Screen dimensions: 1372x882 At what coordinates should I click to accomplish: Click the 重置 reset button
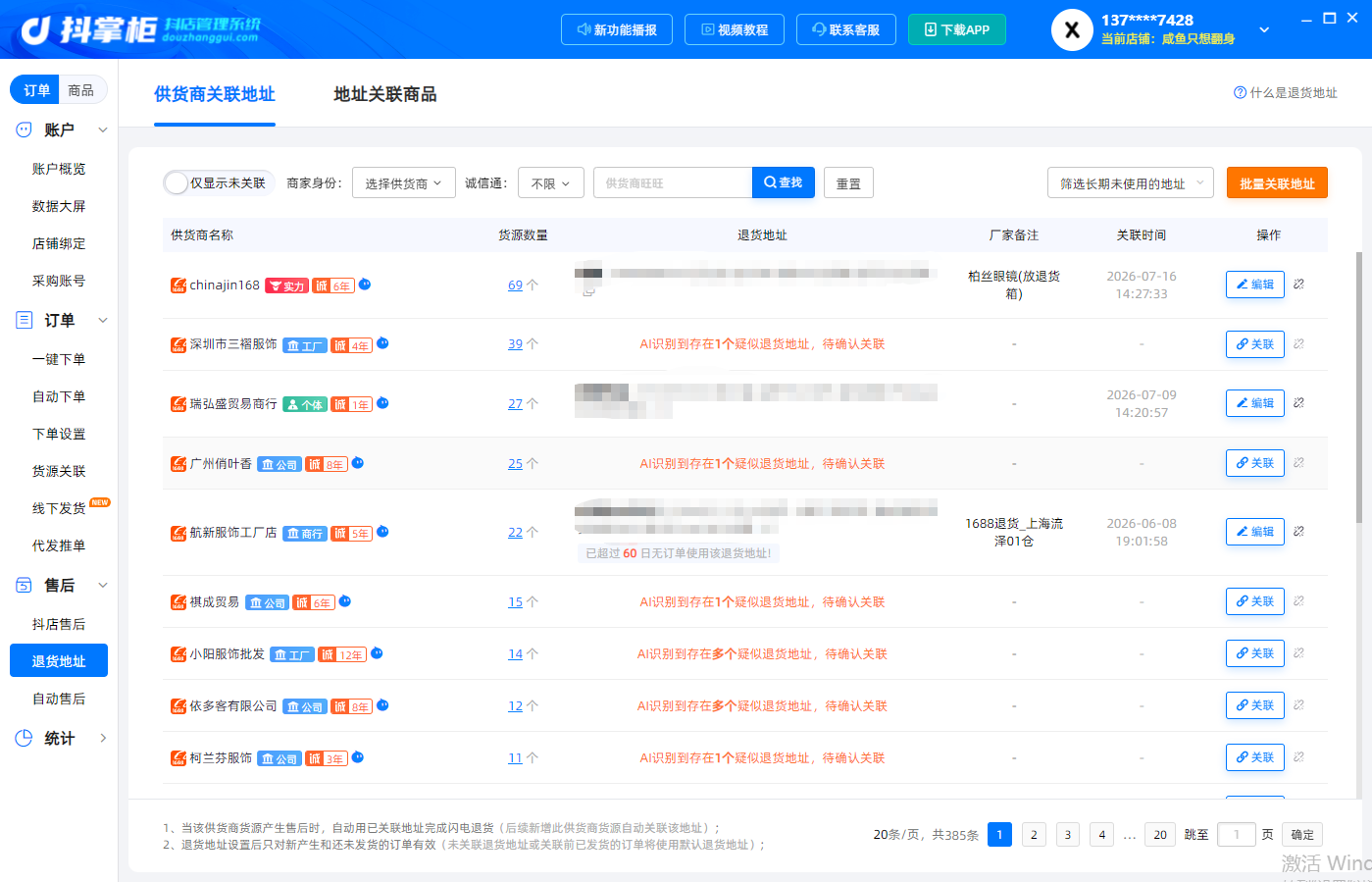[848, 183]
